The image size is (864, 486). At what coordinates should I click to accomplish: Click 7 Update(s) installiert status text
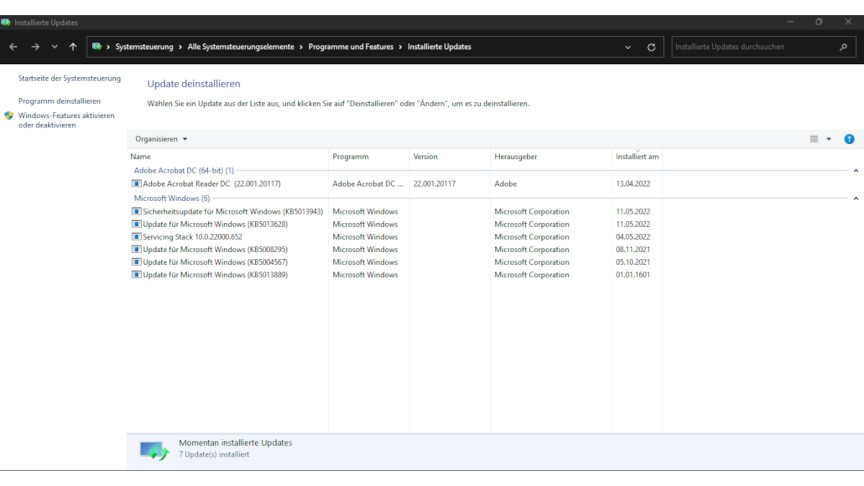pyautogui.click(x=214, y=455)
